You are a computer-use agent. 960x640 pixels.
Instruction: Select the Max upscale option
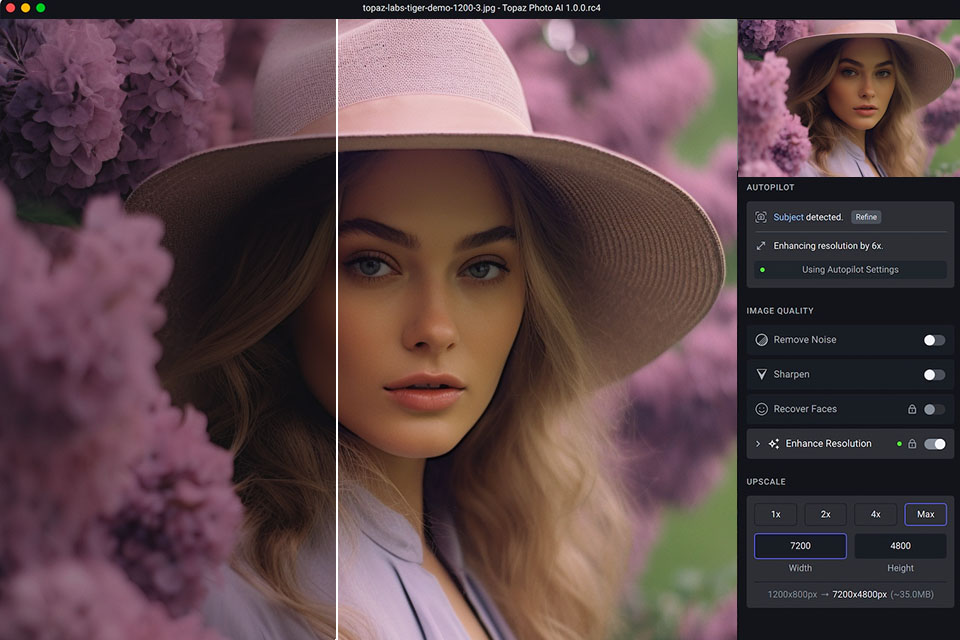click(x=926, y=514)
